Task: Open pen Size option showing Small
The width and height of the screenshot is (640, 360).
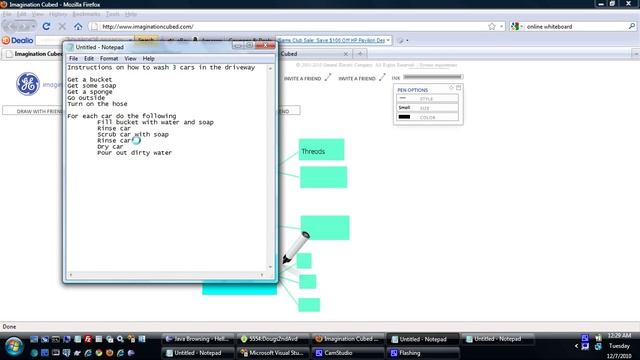Action: tap(427, 108)
